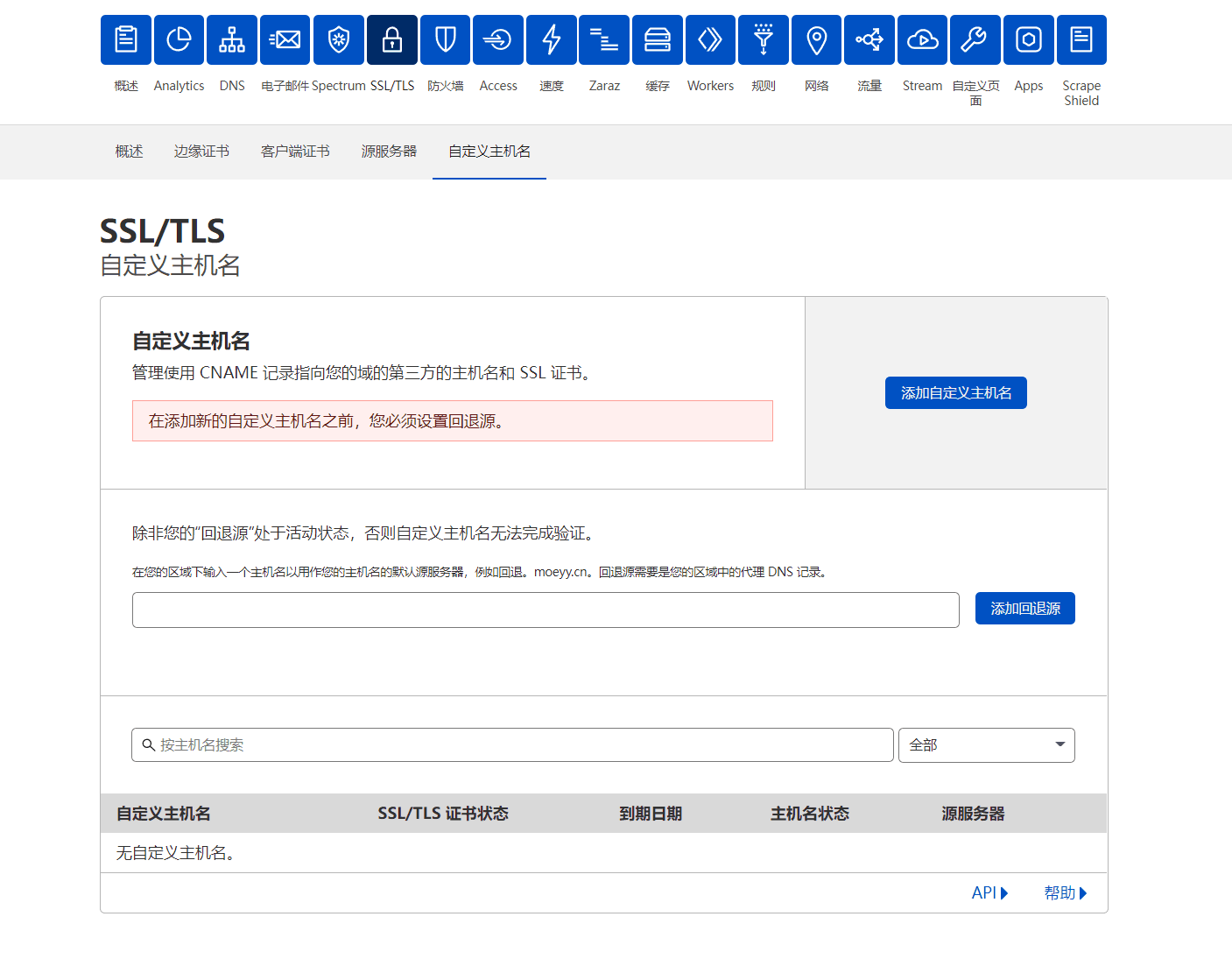Click the 速度 lightning bolt icon
Viewport: 1232px width, 959px height.
(551, 40)
